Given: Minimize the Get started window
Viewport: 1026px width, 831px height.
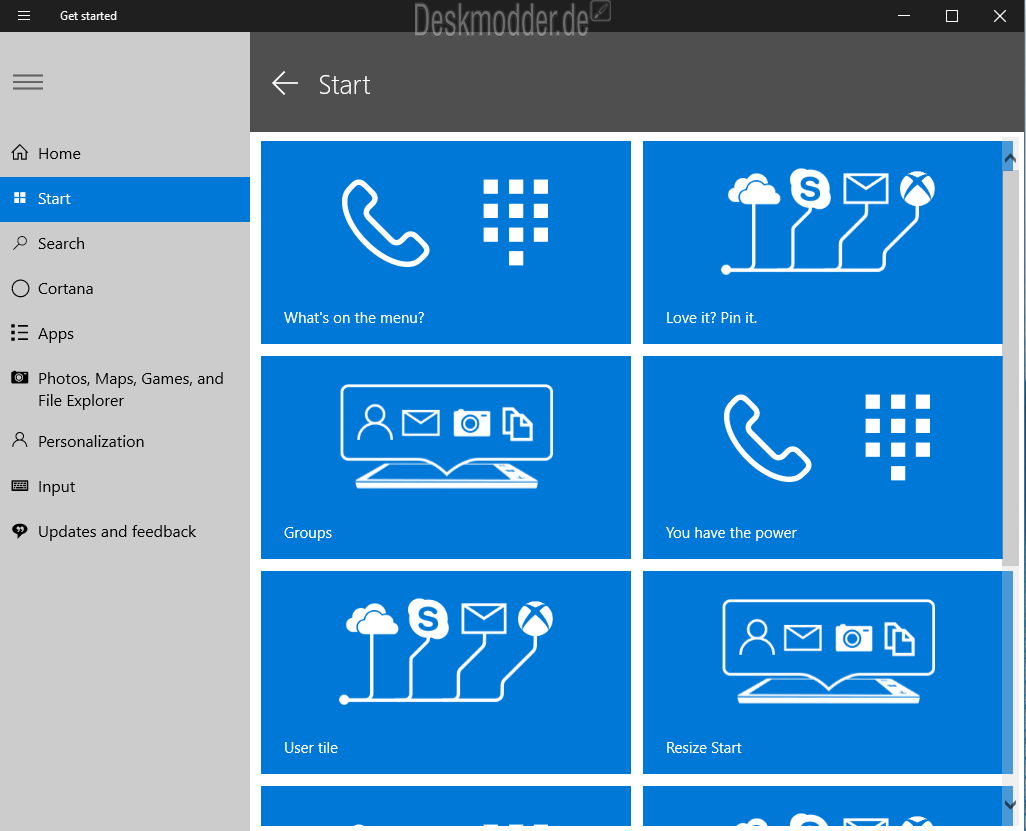Looking at the screenshot, I should [904, 16].
